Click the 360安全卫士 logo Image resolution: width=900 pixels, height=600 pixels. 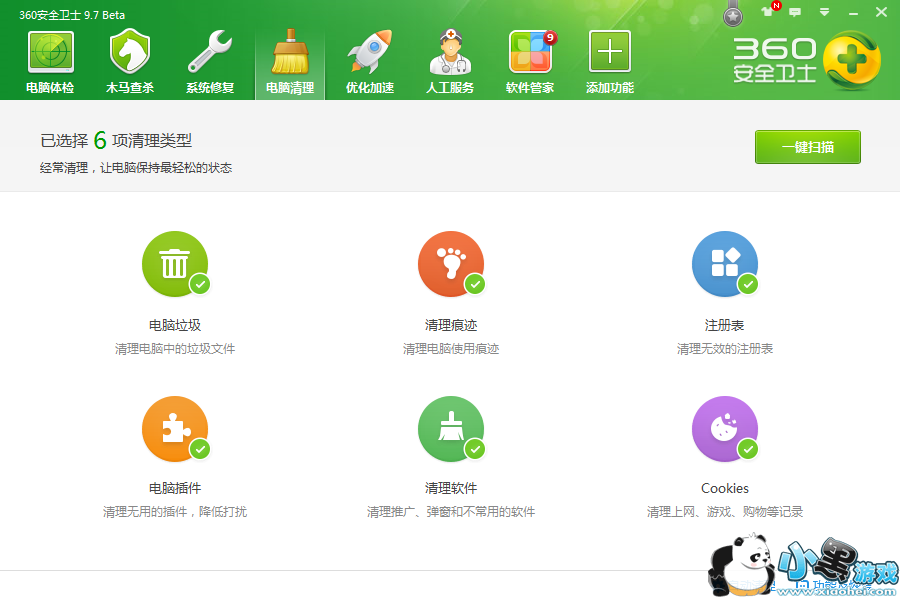[806, 60]
